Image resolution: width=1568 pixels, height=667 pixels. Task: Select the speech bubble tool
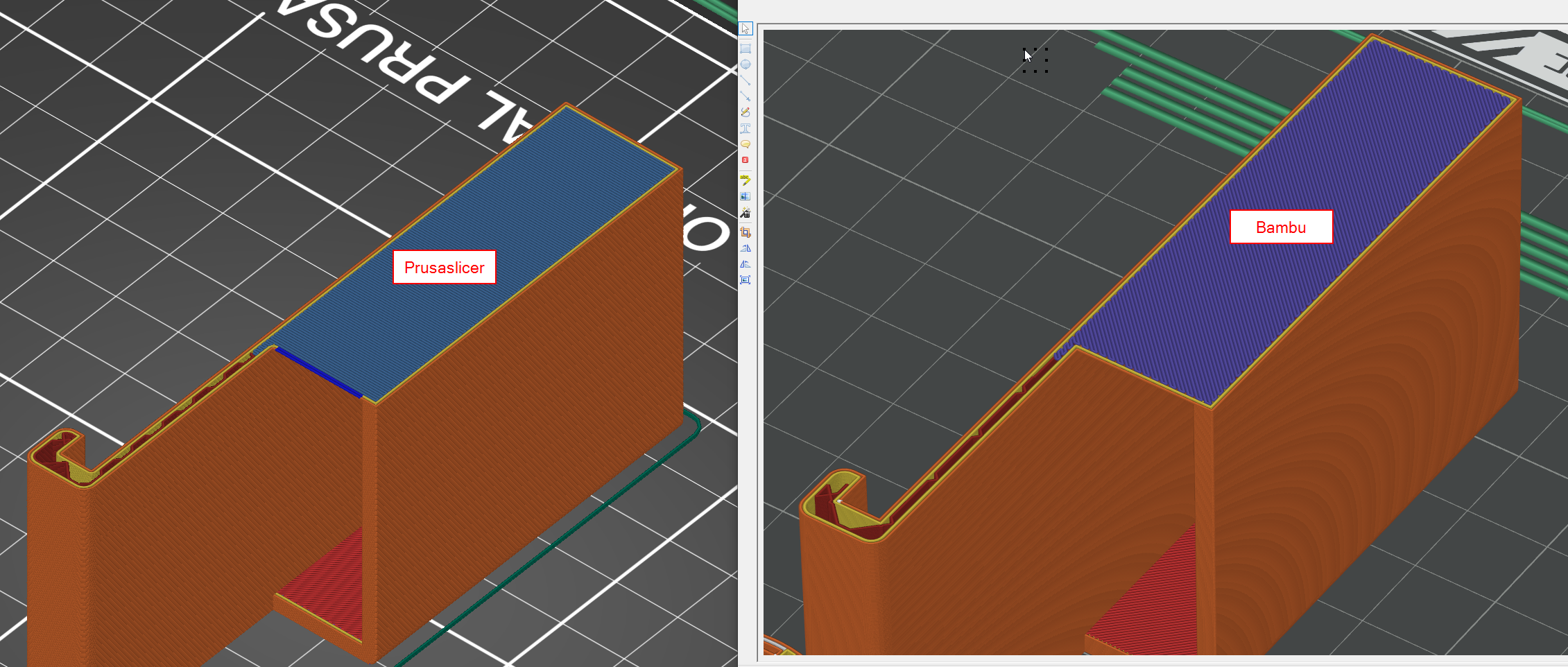click(x=746, y=144)
